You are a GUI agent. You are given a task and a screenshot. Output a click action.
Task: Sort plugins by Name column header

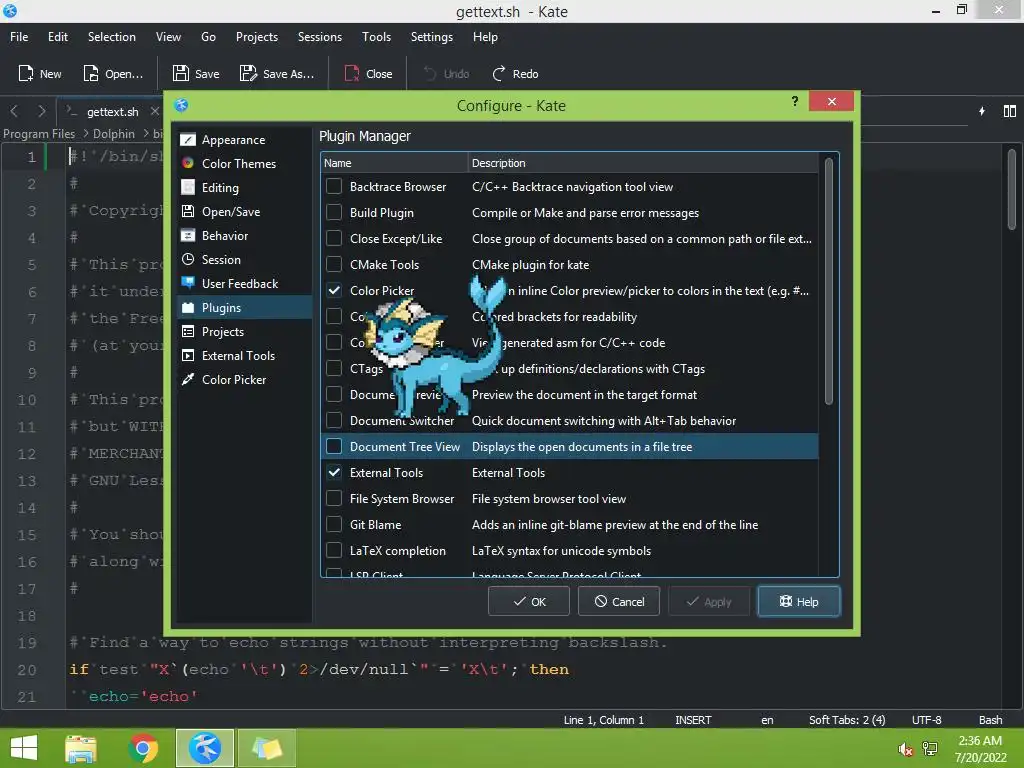click(x=394, y=163)
